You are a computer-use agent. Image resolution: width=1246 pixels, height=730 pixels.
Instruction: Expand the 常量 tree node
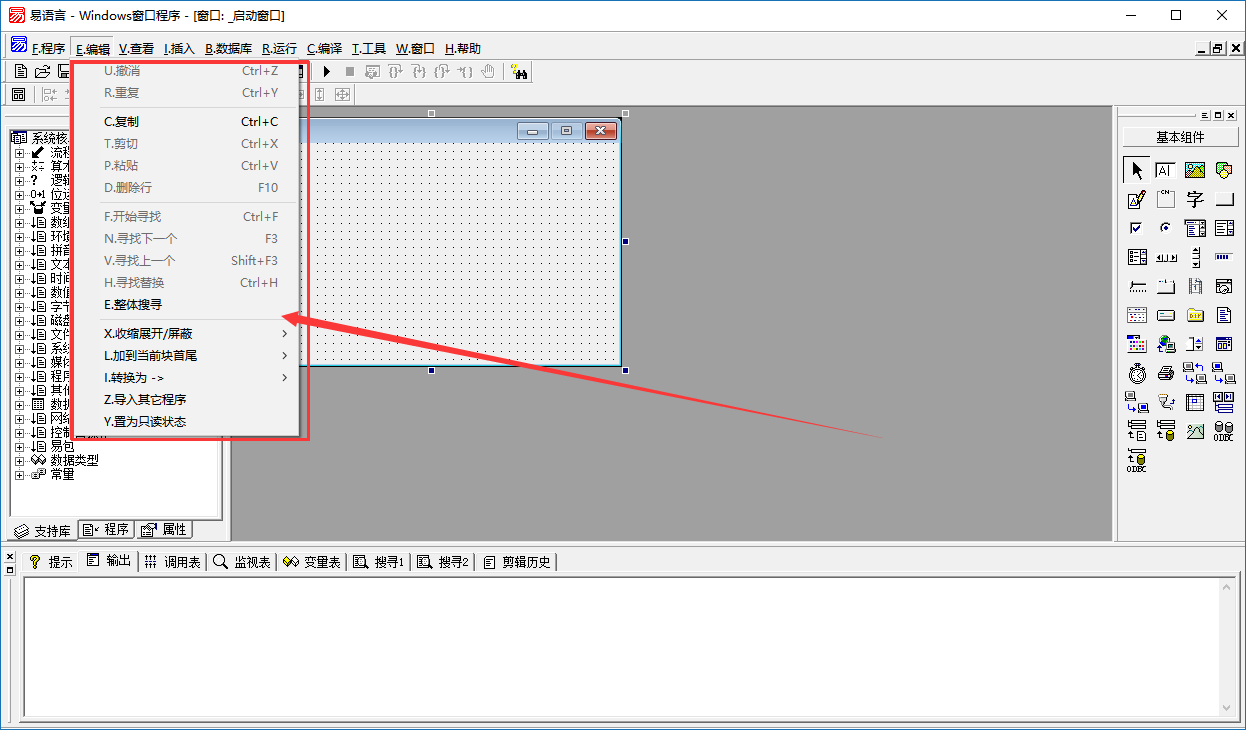[x=19, y=474]
